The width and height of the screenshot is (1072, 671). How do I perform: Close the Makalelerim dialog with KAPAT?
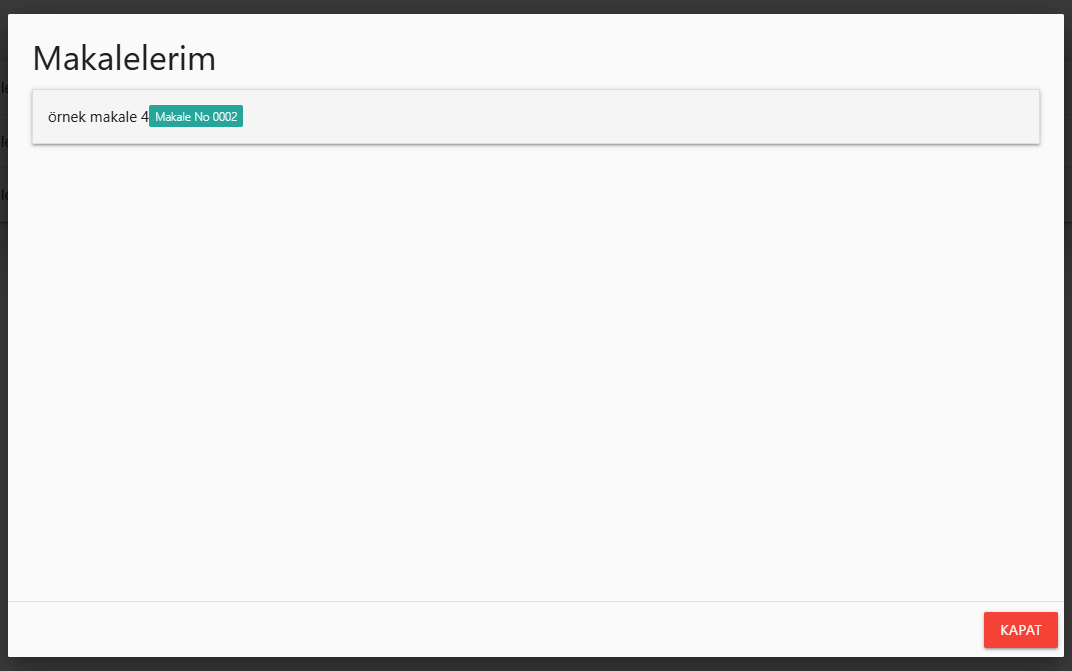[1020, 630]
